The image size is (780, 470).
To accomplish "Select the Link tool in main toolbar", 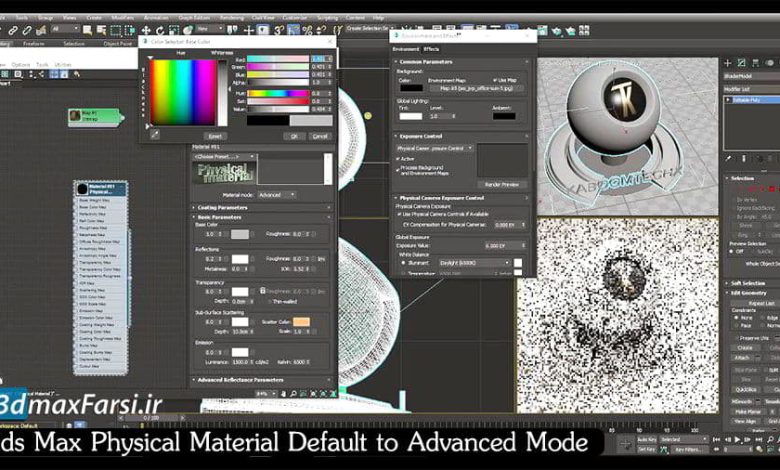I will pos(13,30).
